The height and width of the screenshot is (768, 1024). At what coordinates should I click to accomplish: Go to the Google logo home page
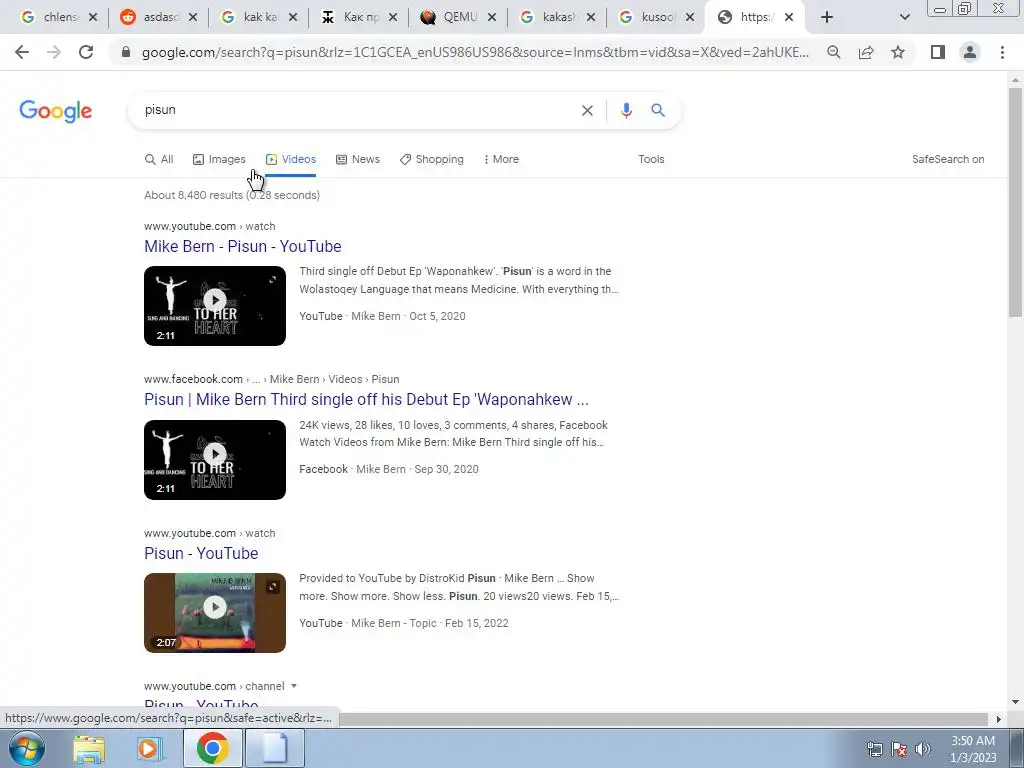pos(56,111)
